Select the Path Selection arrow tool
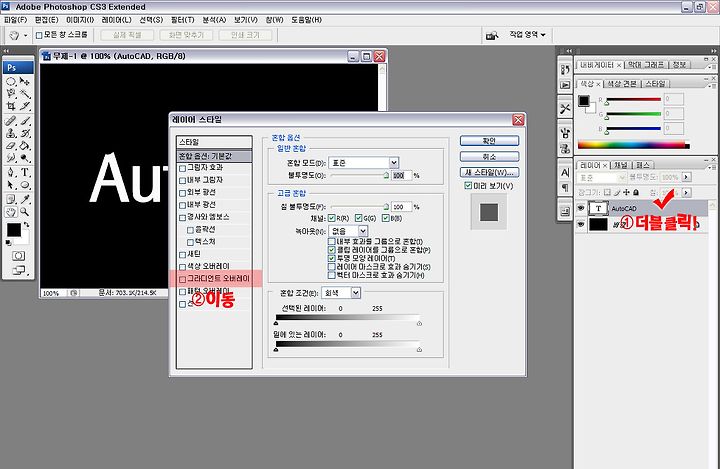Screen dimensions: 720x469 (x=11, y=185)
